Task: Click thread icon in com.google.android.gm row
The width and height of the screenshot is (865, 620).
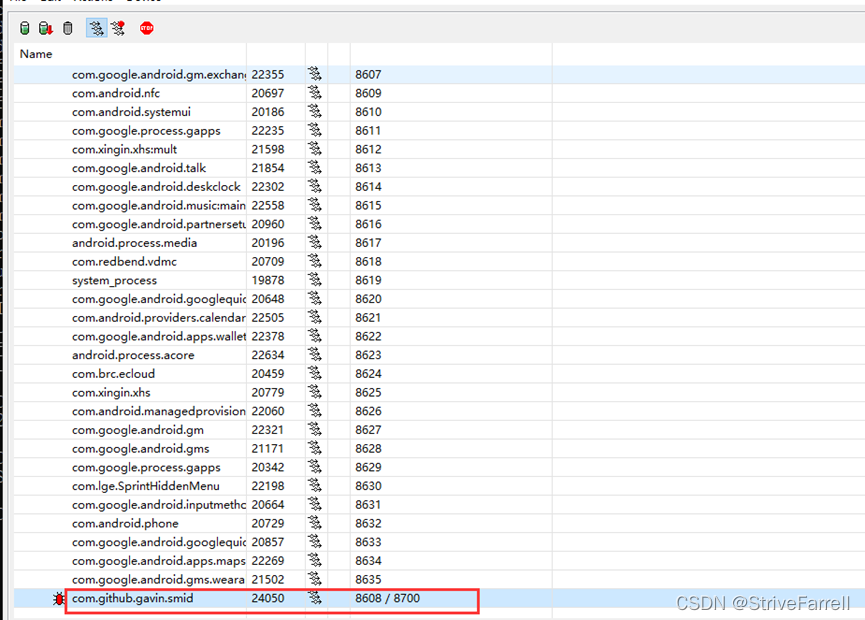Action: (x=314, y=430)
